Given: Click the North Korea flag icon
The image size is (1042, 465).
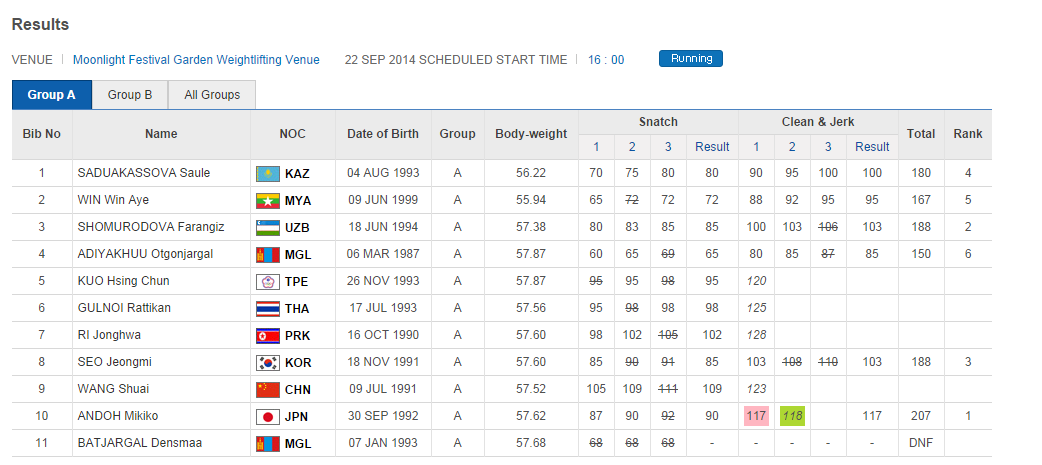Looking at the screenshot, I should 267,336.
